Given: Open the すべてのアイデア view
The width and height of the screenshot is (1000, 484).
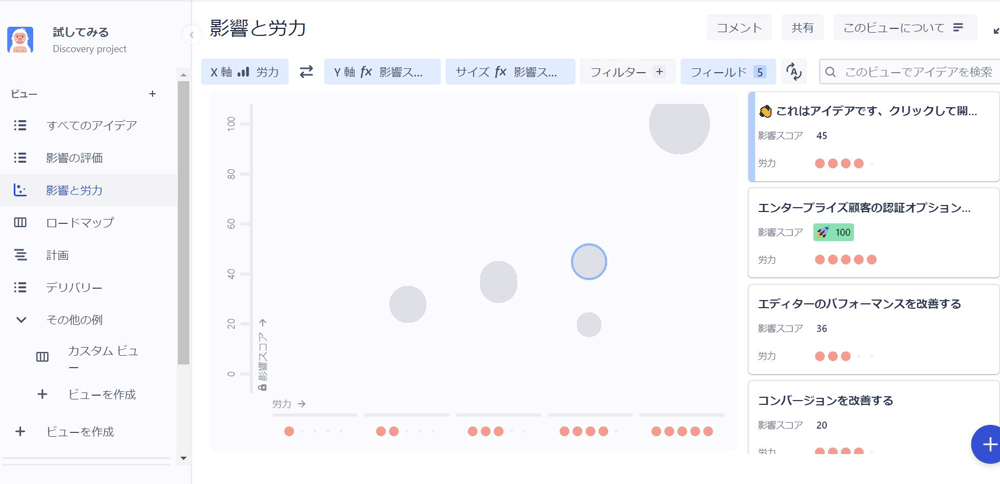Looking at the screenshot, I should click(x=91, y=126).
